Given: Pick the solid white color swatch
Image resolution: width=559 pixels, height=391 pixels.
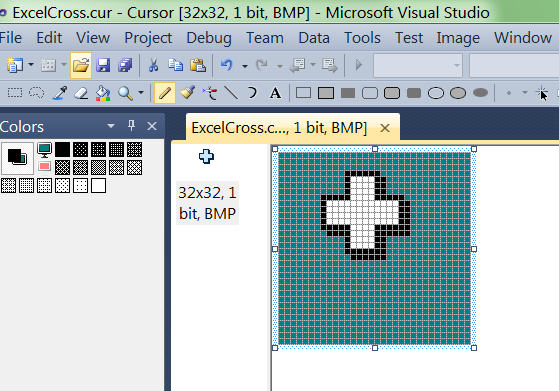Looking at the screenshot, I should [x=98, y=186].
